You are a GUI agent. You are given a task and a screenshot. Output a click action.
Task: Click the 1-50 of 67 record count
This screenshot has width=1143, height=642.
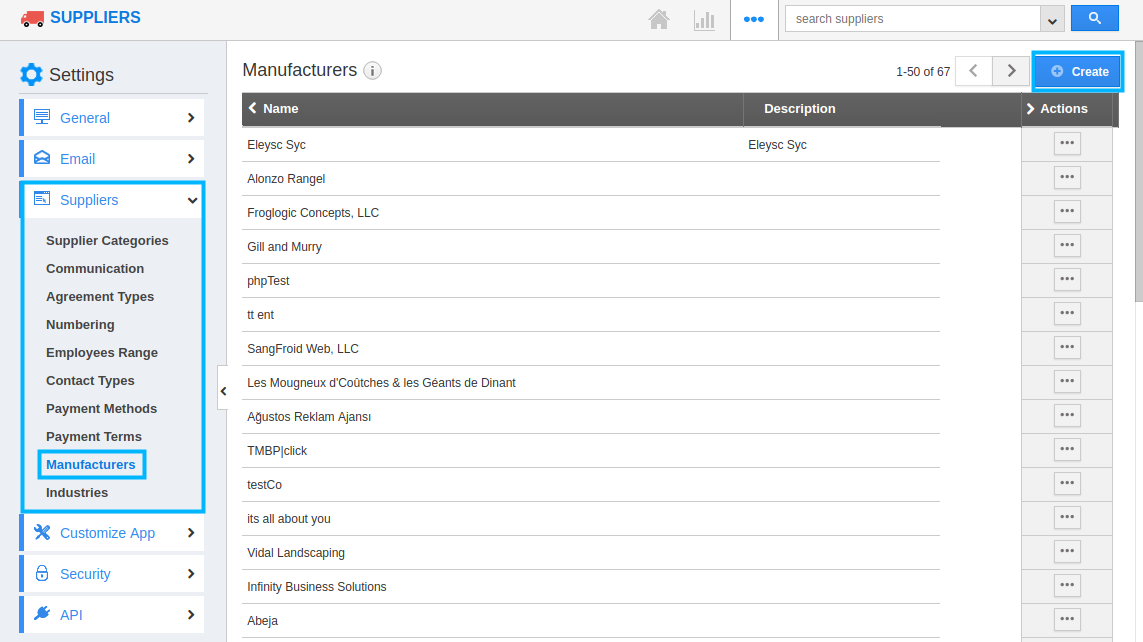point(923,71)
